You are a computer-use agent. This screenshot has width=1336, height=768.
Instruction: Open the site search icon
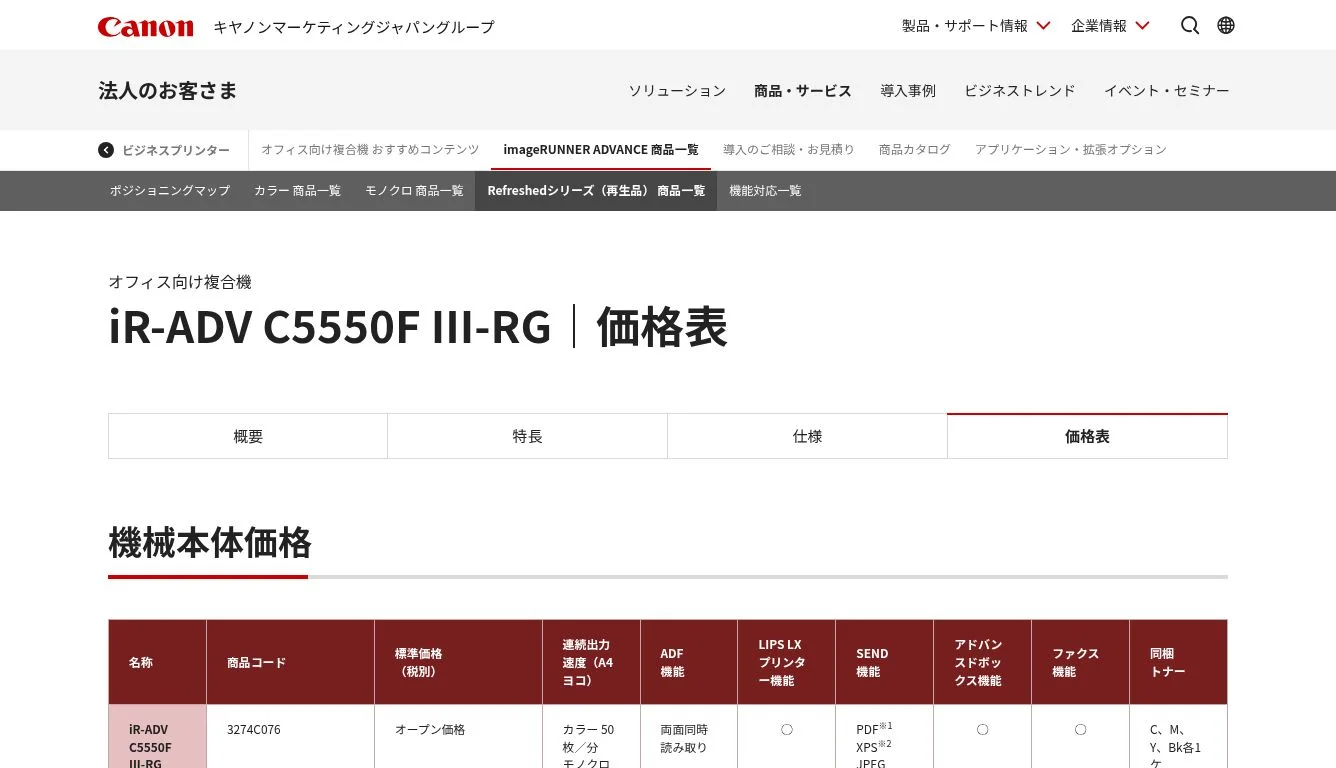pyautogui.click(x=1190, y=26)
